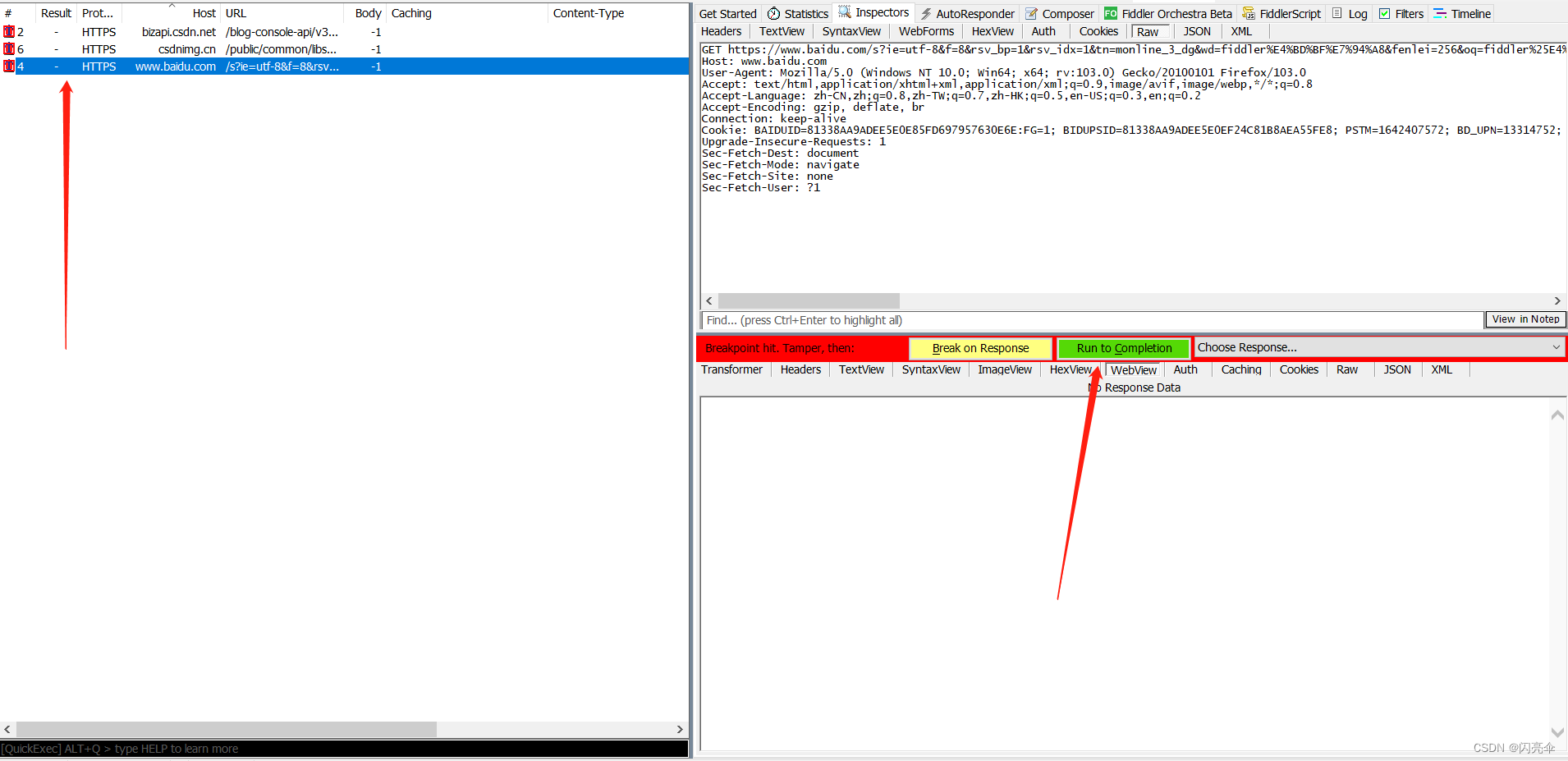Focus the Find text input field

[1092, 320]
